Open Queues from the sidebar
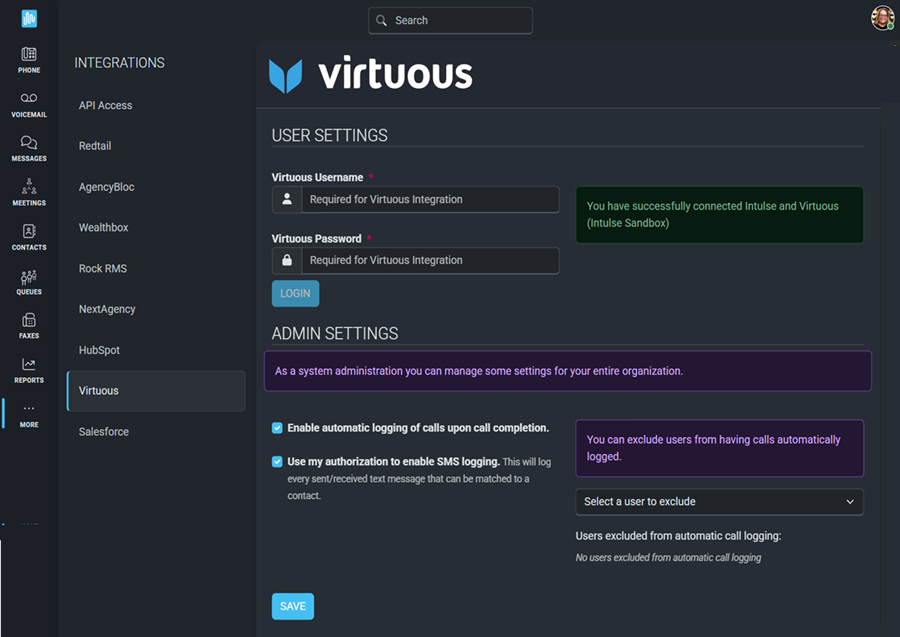The image size is (900, 637). 29,277
